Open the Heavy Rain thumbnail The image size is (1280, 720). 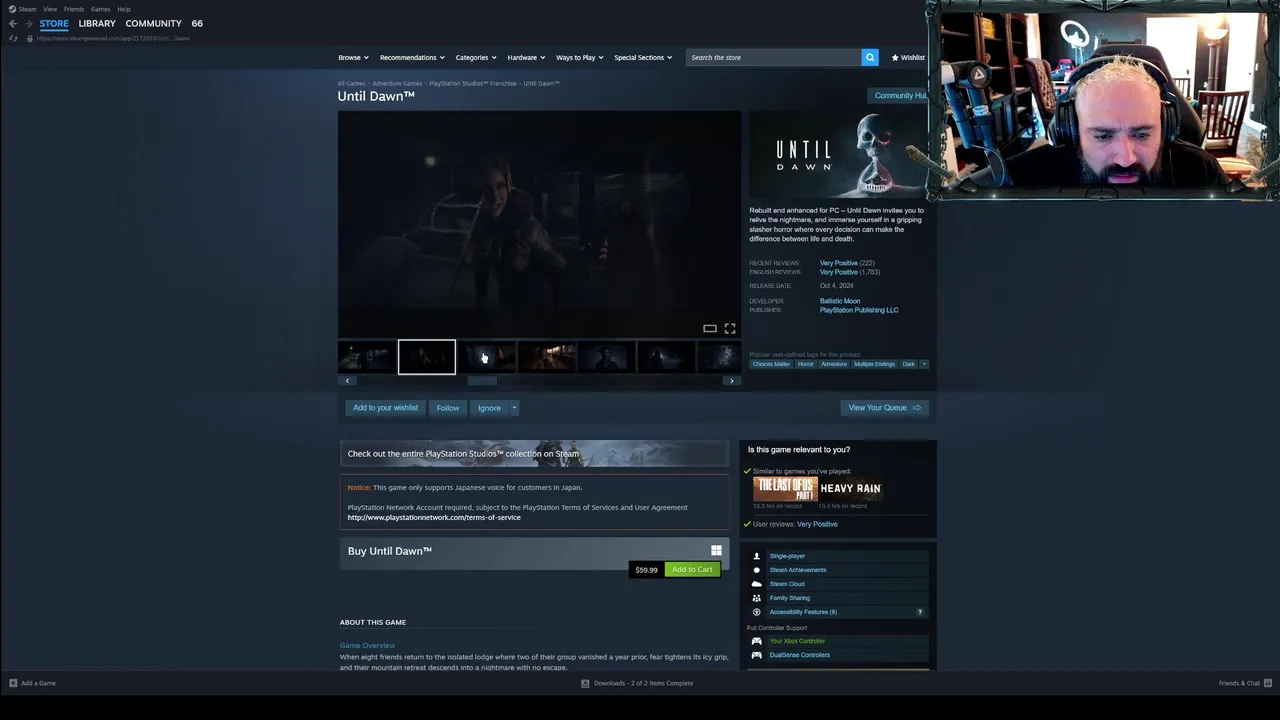point(851,489)
